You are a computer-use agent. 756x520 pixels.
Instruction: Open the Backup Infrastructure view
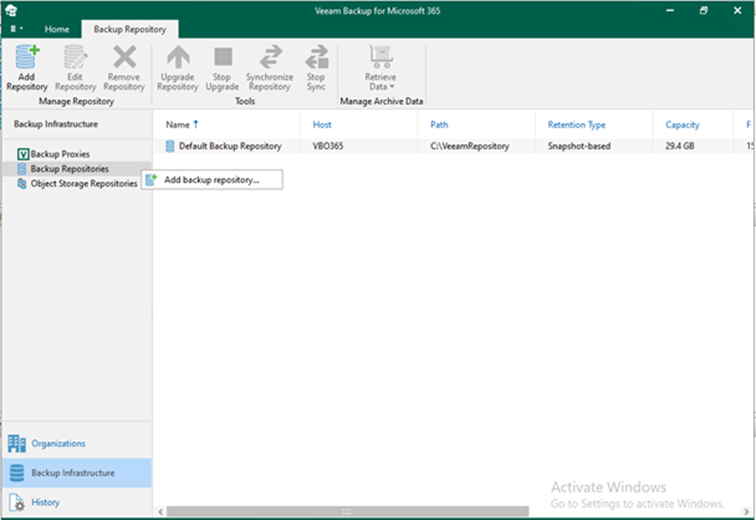click(x=77, y=473)
